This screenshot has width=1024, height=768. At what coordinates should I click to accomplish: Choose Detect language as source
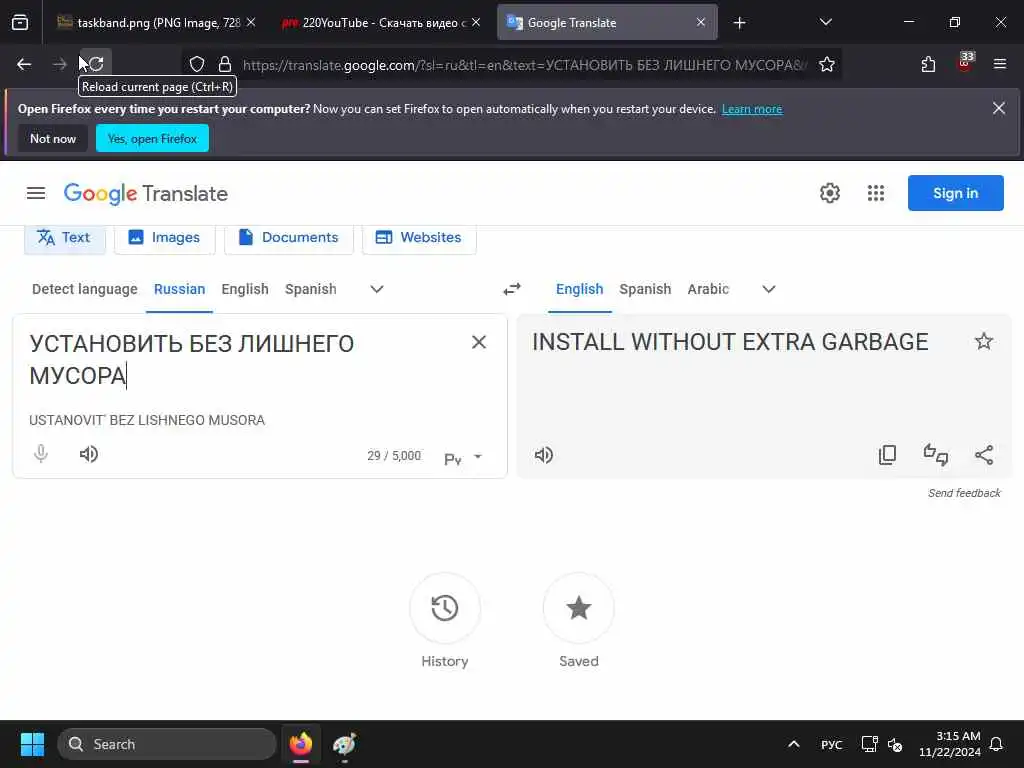click(x=85, y=289)
